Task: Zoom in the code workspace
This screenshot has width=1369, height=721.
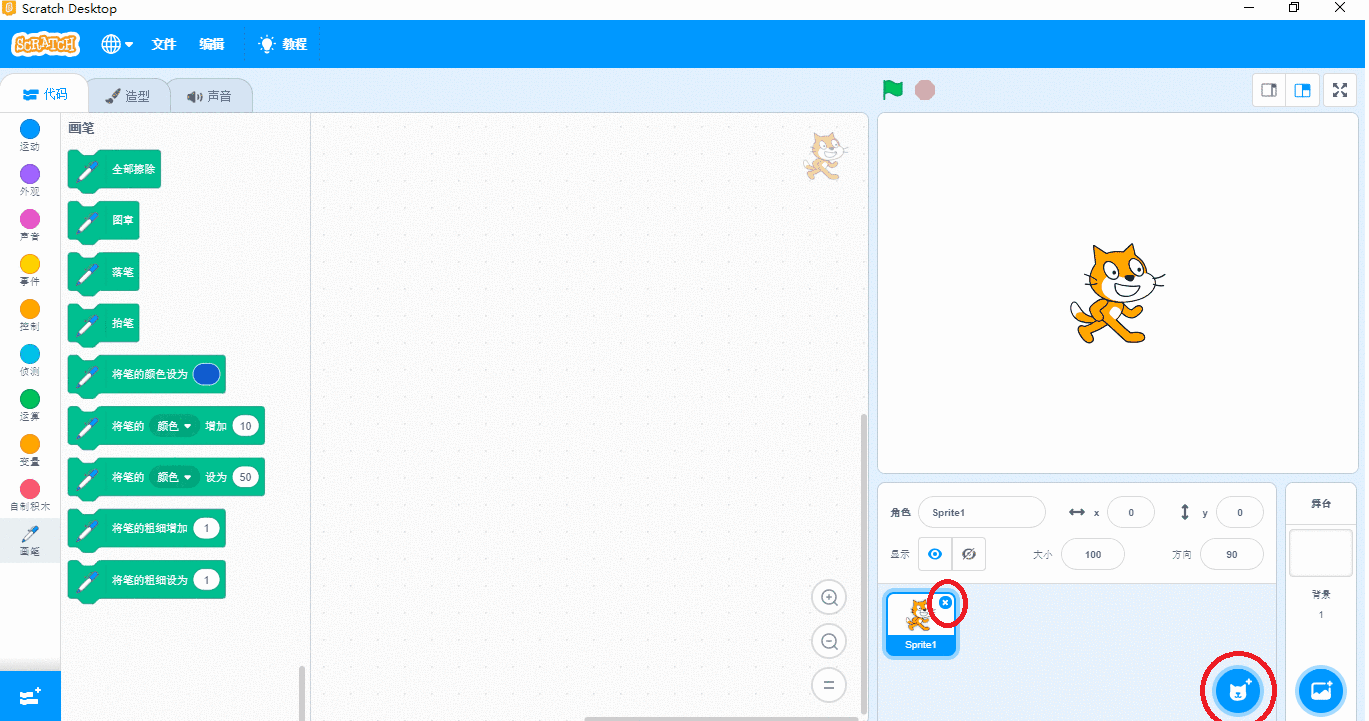Action: [829, 598]
